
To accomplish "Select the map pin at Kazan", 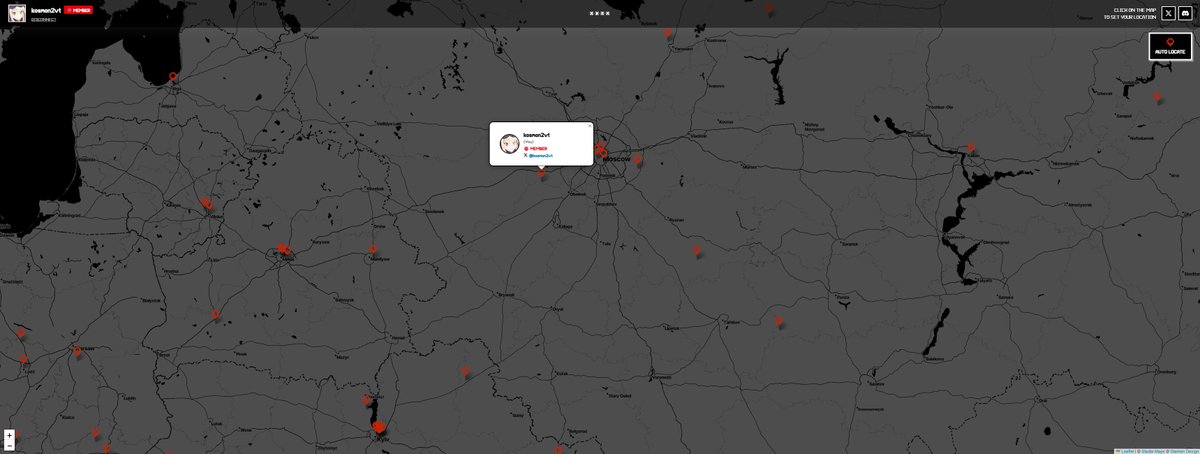I will point(971,148).
